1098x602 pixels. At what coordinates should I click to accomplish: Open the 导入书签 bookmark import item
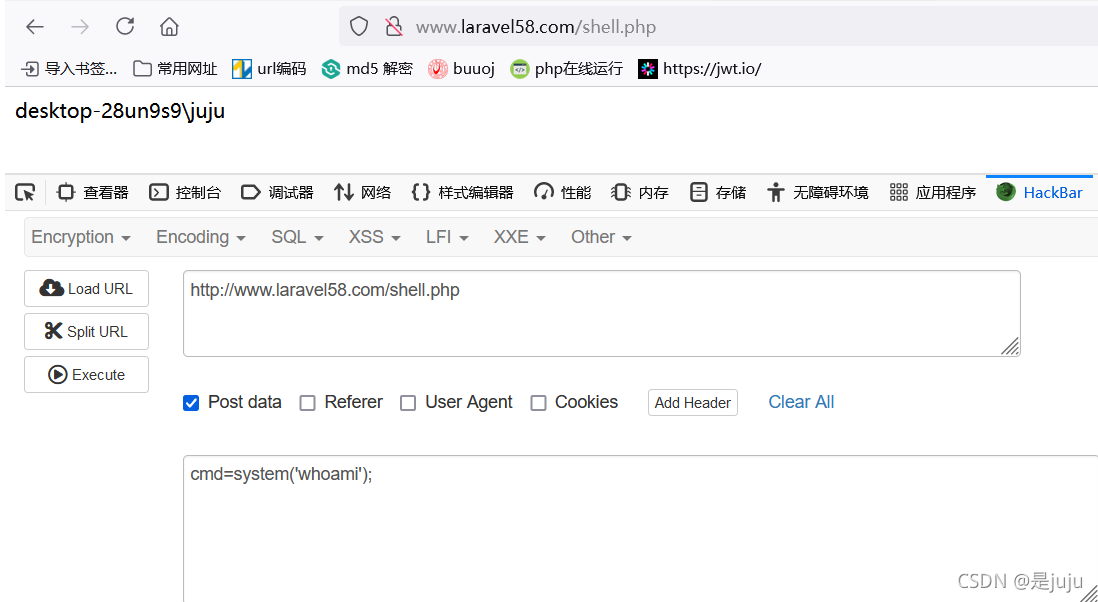point(69,69)
